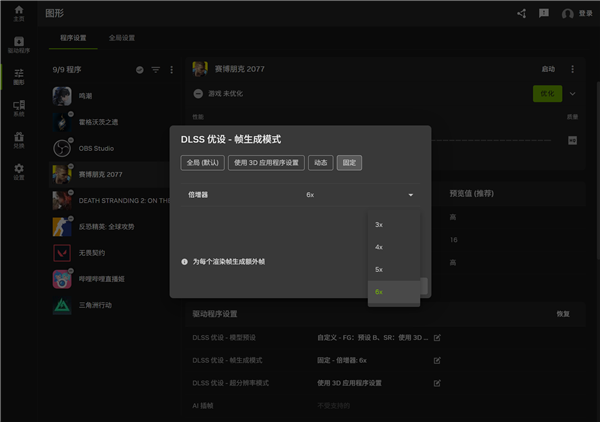Open the 兑换 (Redeem) sidebar icon

click(x=18, y=139)
